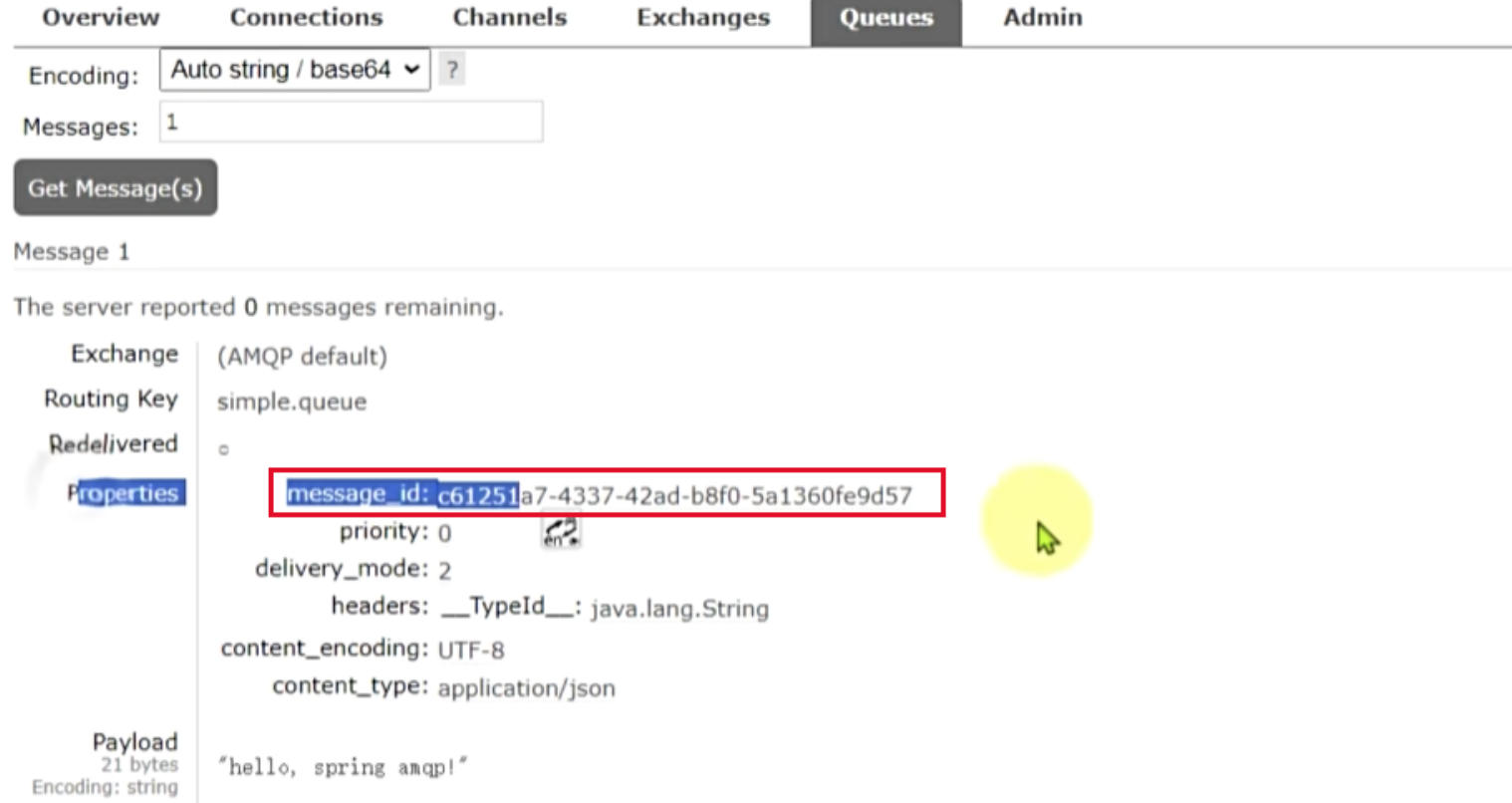
Task: Click the java.lang.String header value
Action: pos(679,609)
